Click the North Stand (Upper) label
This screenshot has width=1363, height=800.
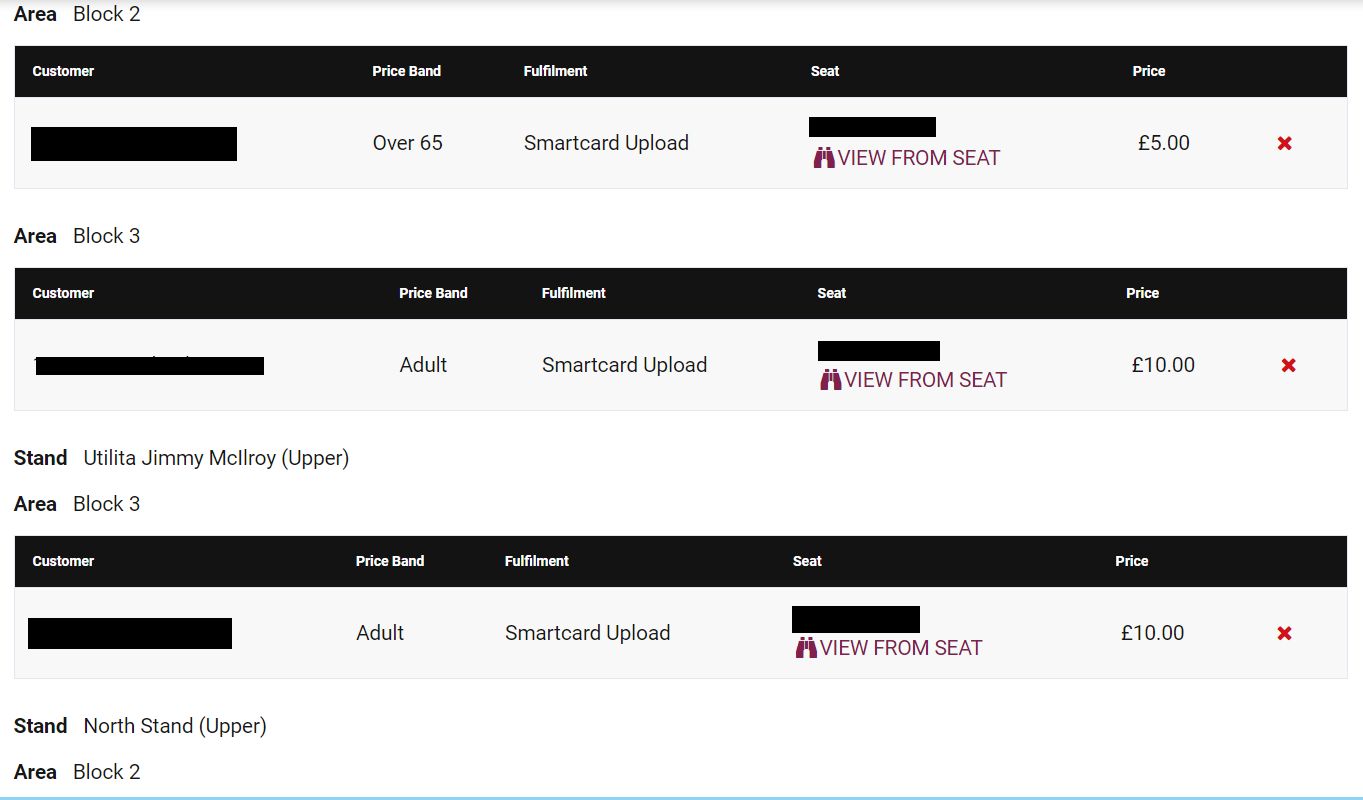175,726
